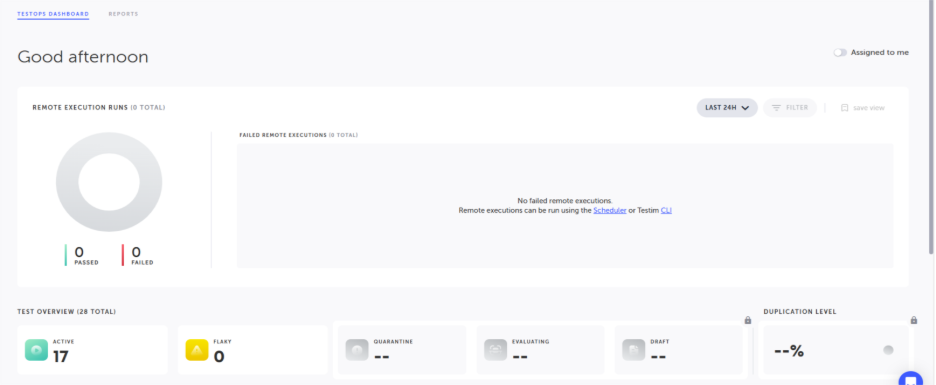Switch to the TestOps Dashboard tab

click(53, 14)
